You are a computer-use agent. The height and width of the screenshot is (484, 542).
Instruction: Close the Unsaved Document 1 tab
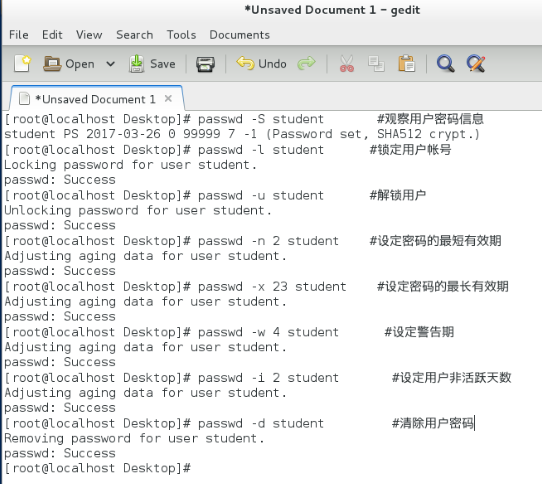click(168, 99)
